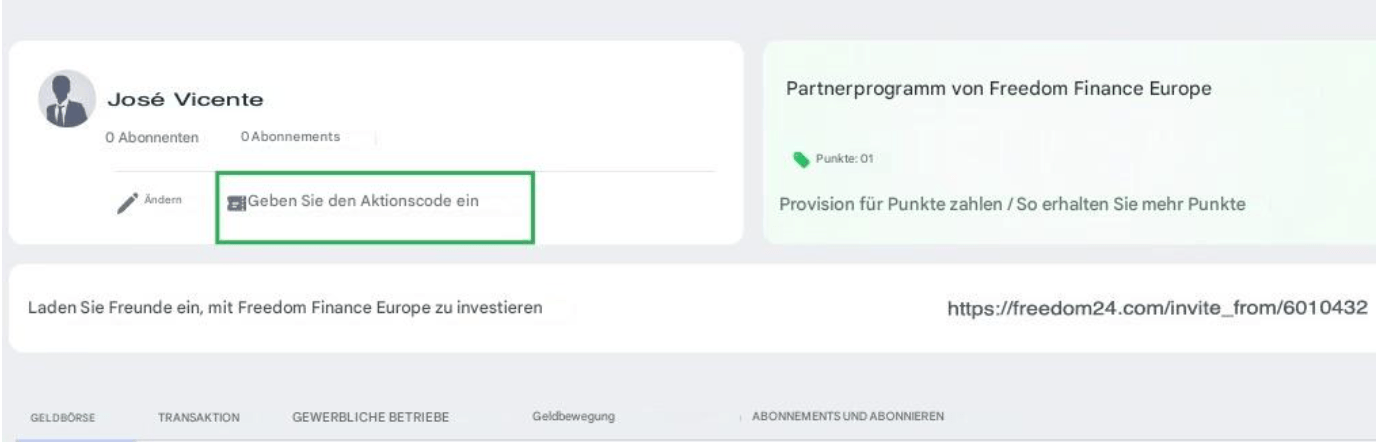
Task: Click the 'Laden Sie Freunde ein' invite text
Action: point(286,308)
